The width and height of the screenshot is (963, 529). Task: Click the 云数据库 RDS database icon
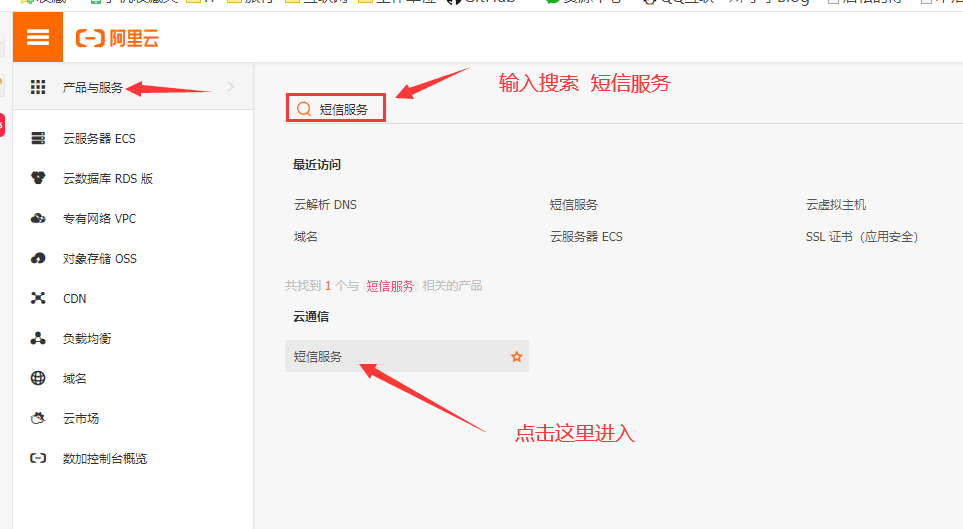(38, 178)
